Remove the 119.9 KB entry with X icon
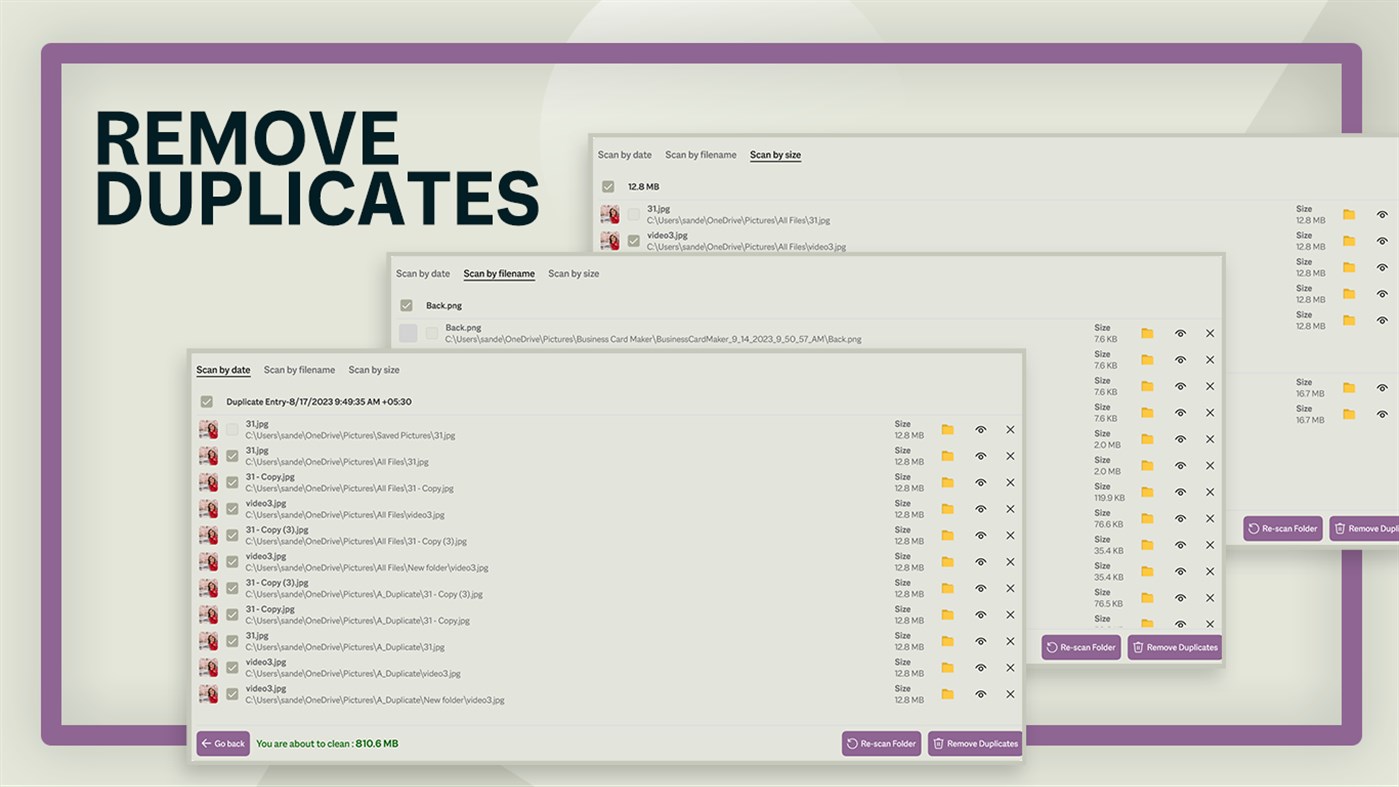The height and width of the screenshot is (787, 1399). (x=1210, y=491)
